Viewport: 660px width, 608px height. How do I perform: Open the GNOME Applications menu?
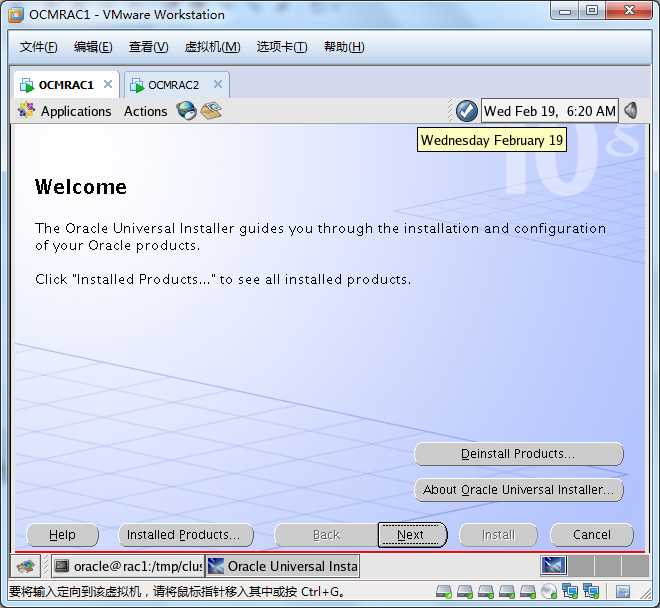64,111
